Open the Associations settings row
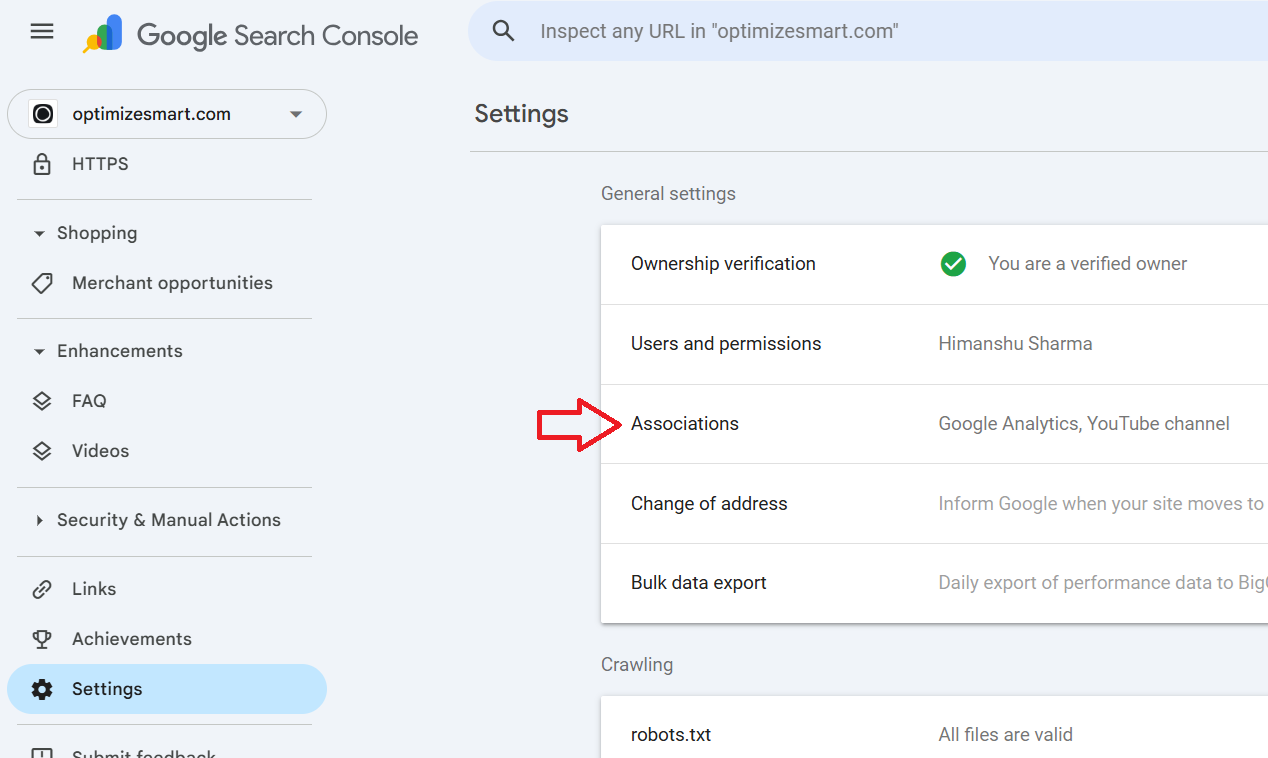The width and height of the screenshot is (1268, 758). [685, 424]
